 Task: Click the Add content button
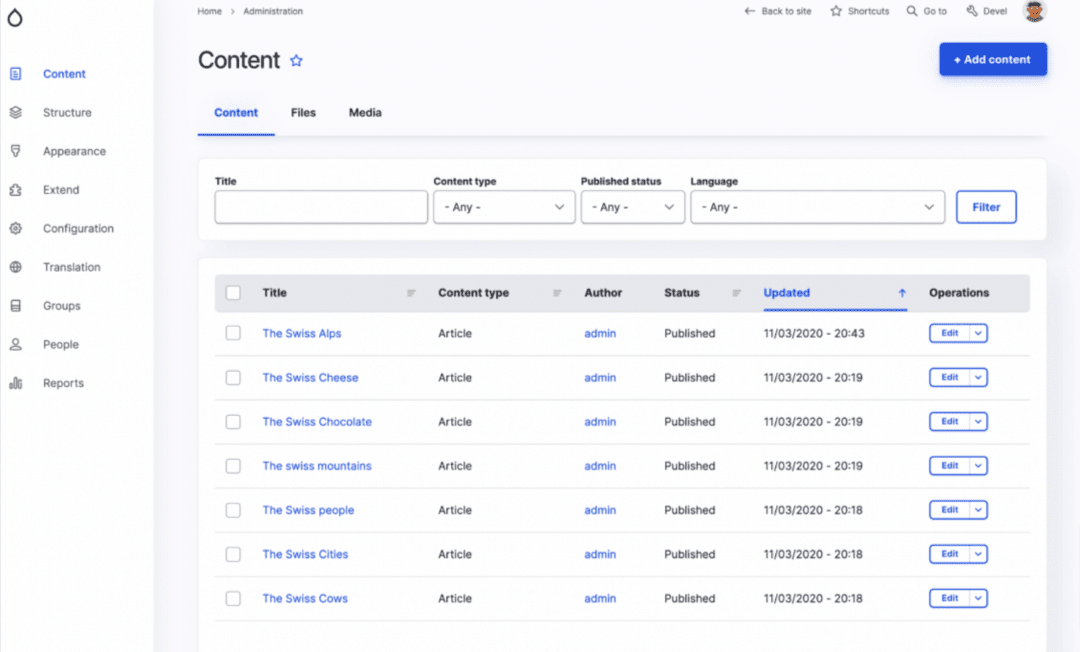tap(992, 59)
